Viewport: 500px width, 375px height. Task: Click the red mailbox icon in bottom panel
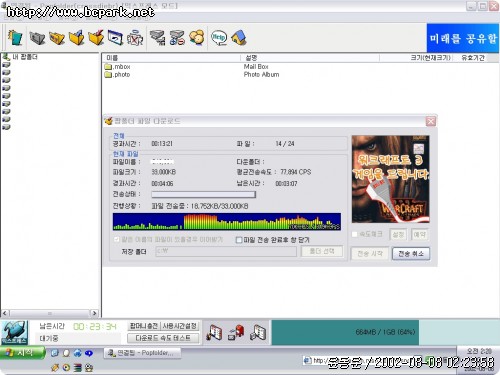coord(236,332)
